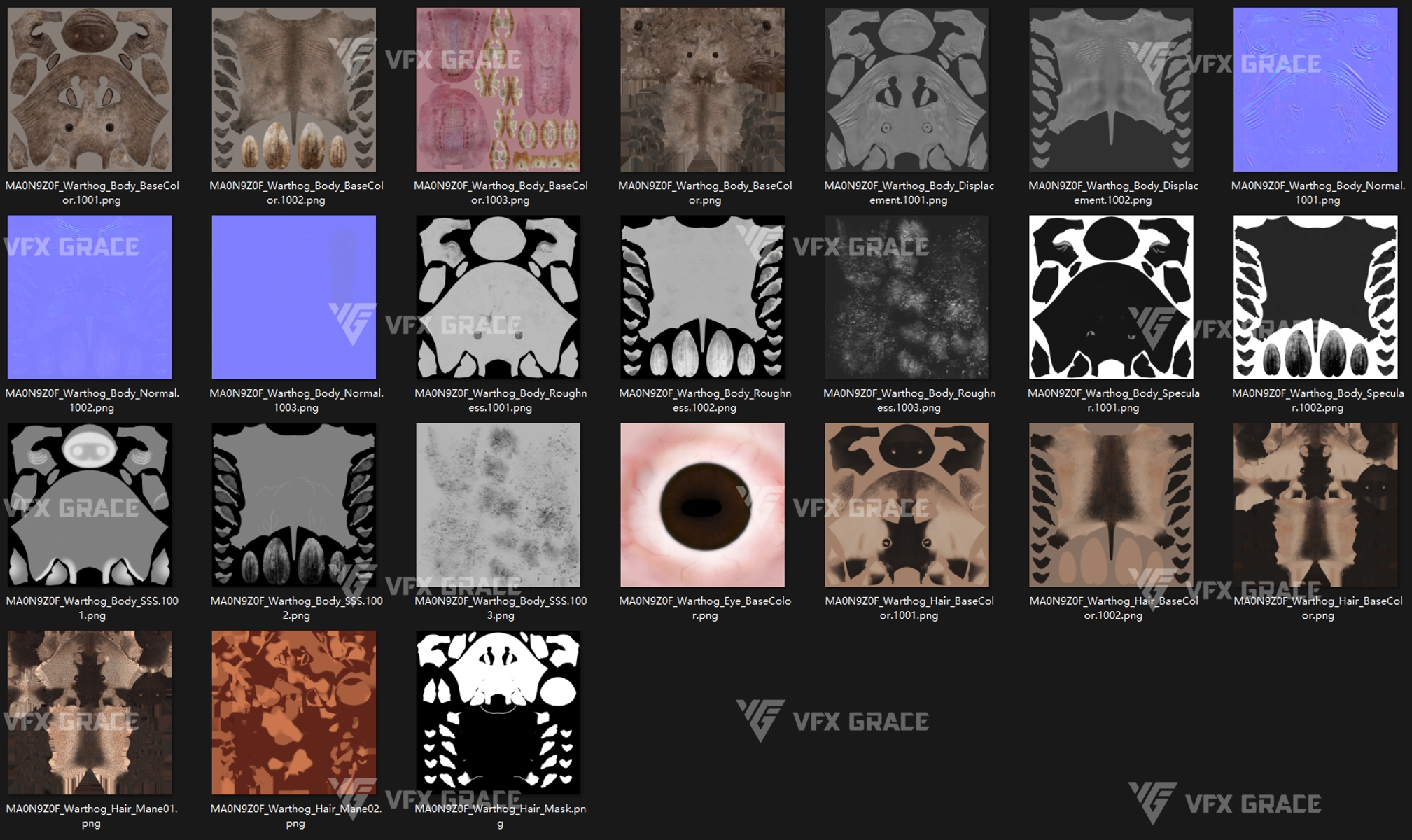Select the Warthog_Body_Roughness.1003.png speckled texture
This screenshot has width=1412, height=840.
coord(907,297)
